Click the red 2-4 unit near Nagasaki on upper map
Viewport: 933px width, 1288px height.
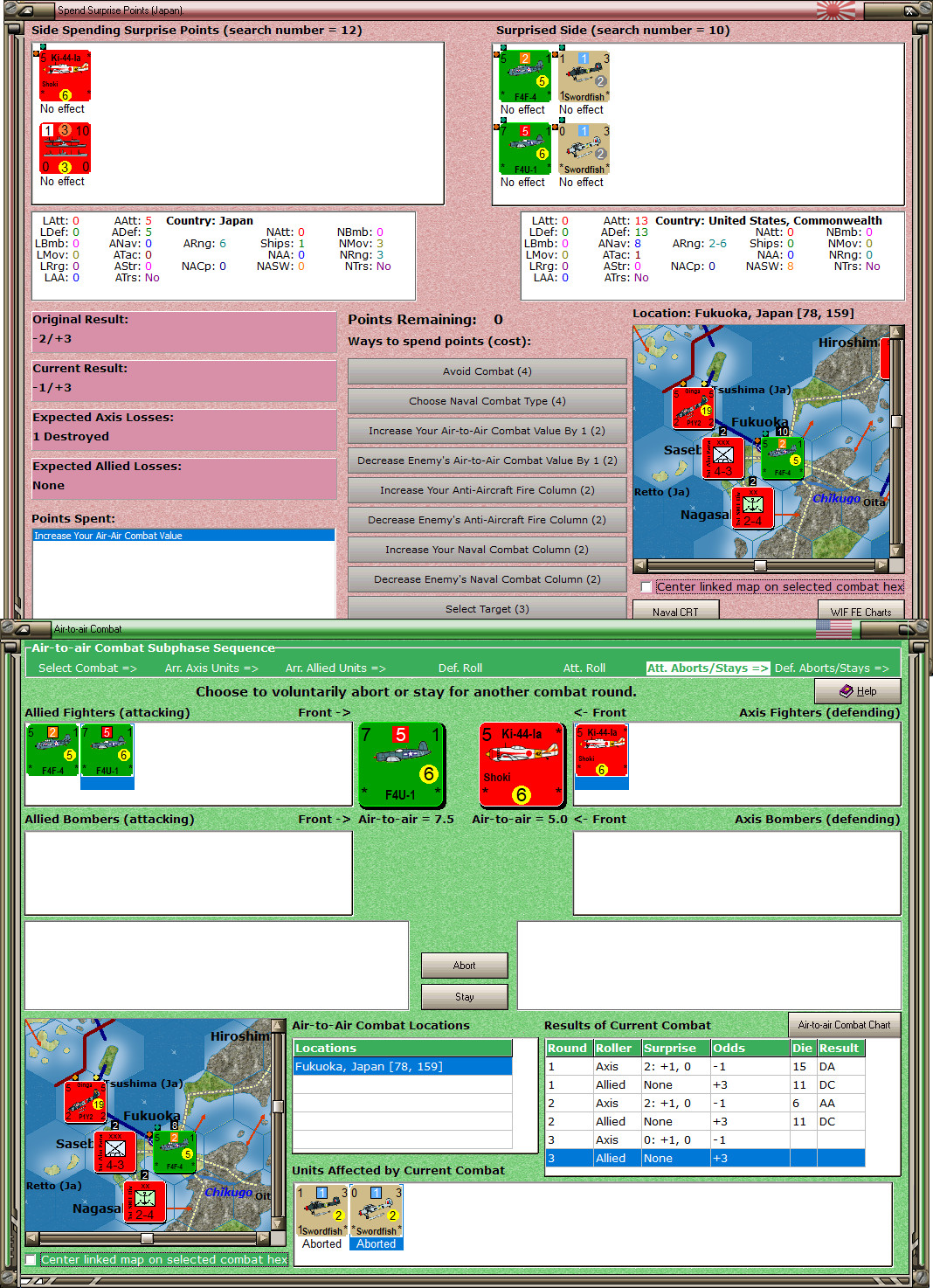pos(752,509)
